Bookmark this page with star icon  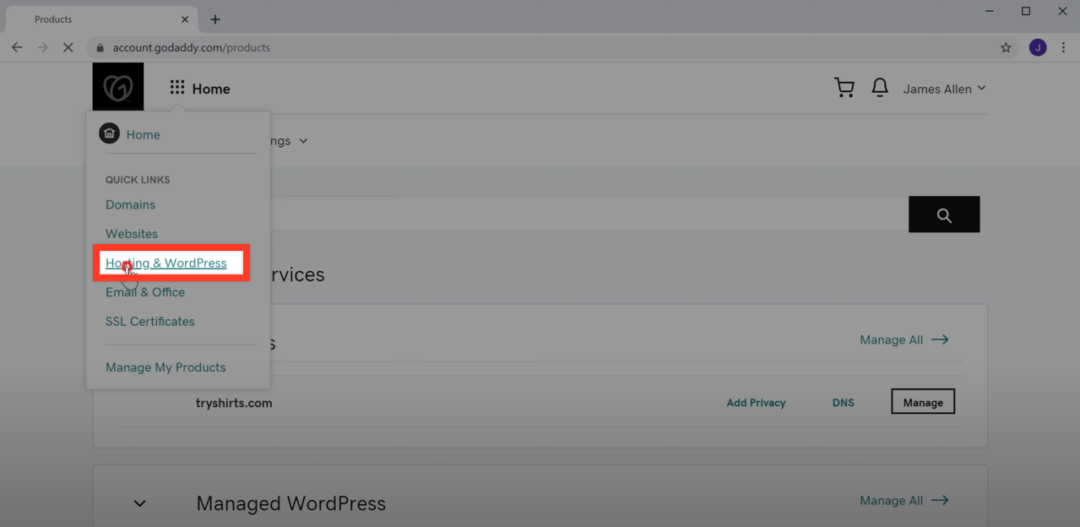[1006, 47]
